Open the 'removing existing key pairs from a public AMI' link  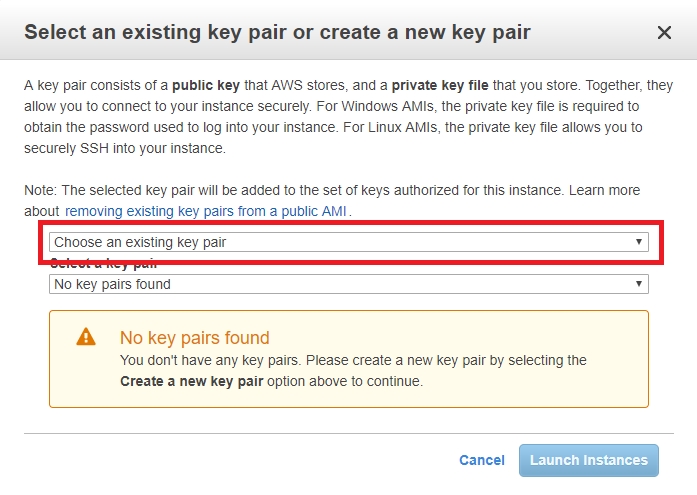(206, 211)
